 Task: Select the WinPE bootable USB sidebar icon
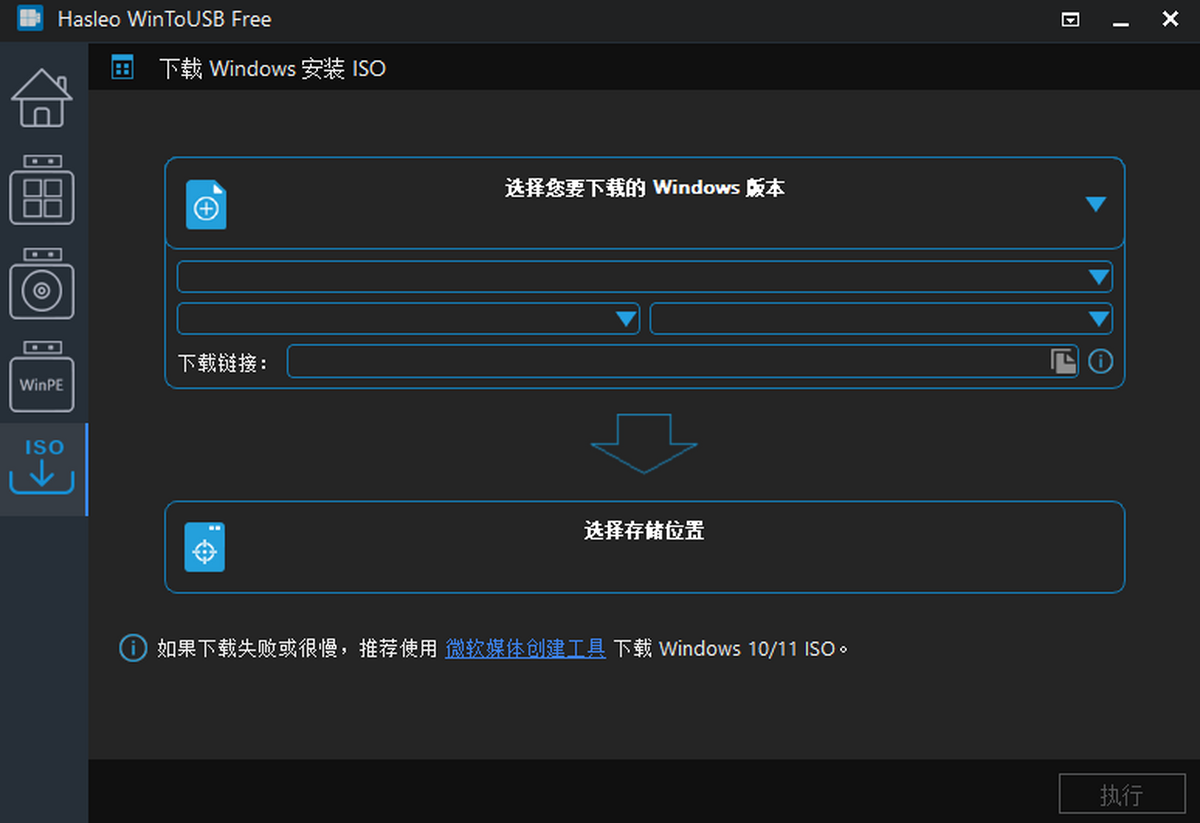pos(42,377)
